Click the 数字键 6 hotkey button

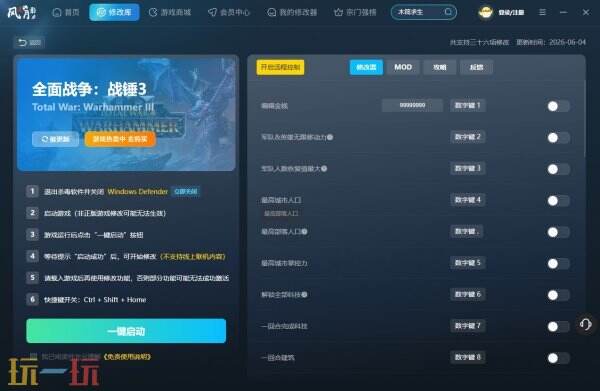(x=468, y=294)
